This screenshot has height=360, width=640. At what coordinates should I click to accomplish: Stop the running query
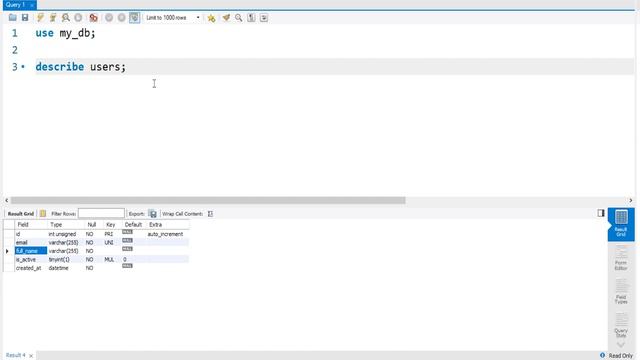click(x=78, y=18)
